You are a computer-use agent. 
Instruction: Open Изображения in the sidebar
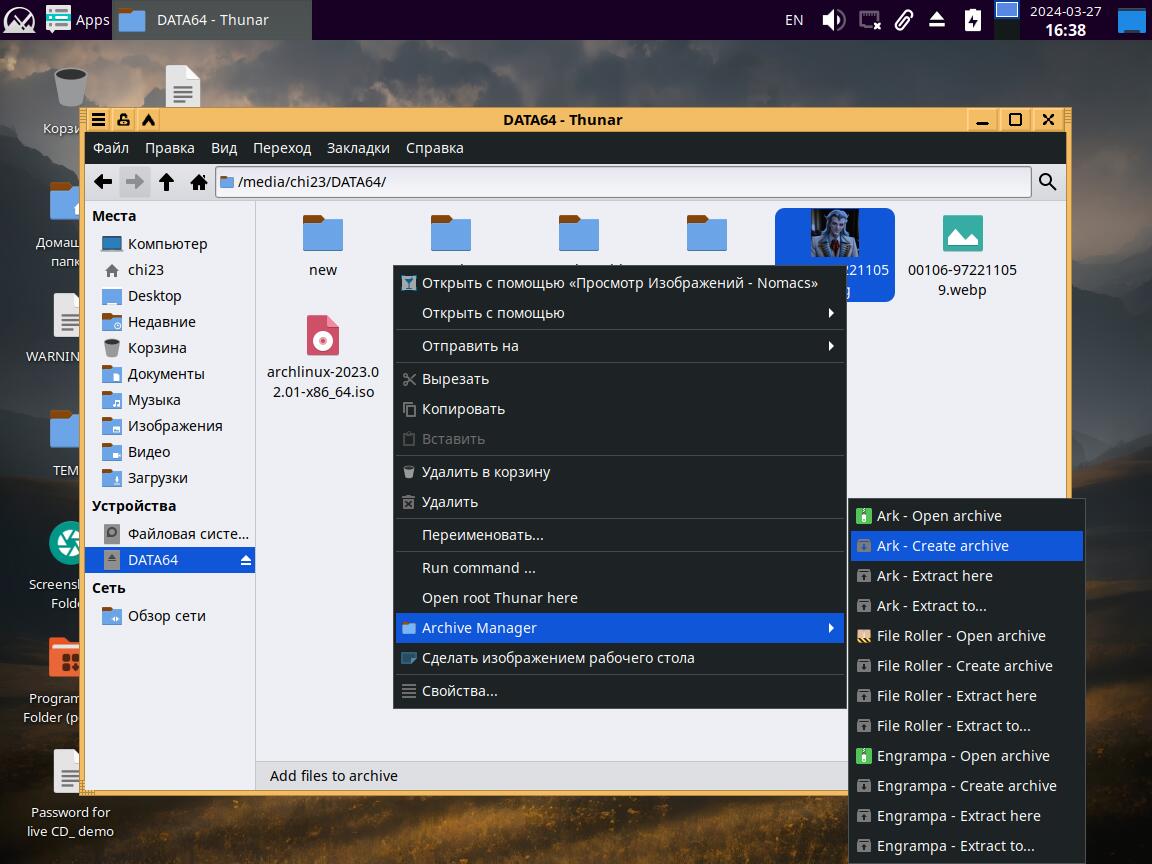170,426
